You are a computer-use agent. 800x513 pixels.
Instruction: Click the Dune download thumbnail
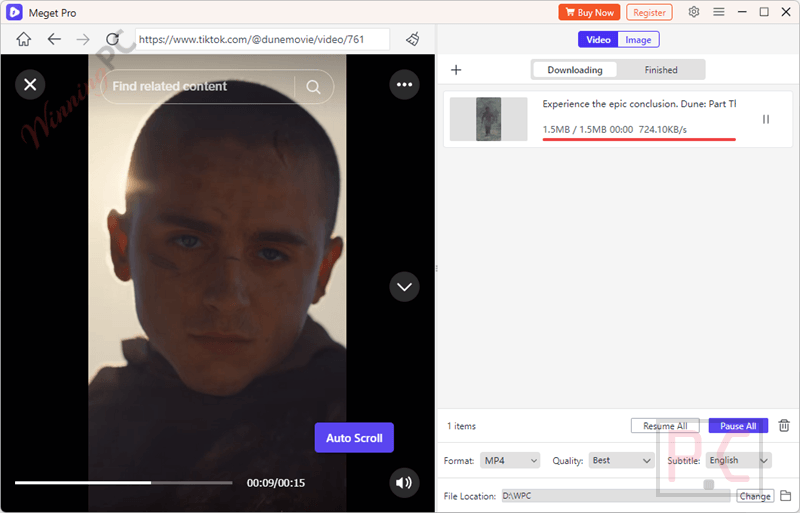[488, 119]
